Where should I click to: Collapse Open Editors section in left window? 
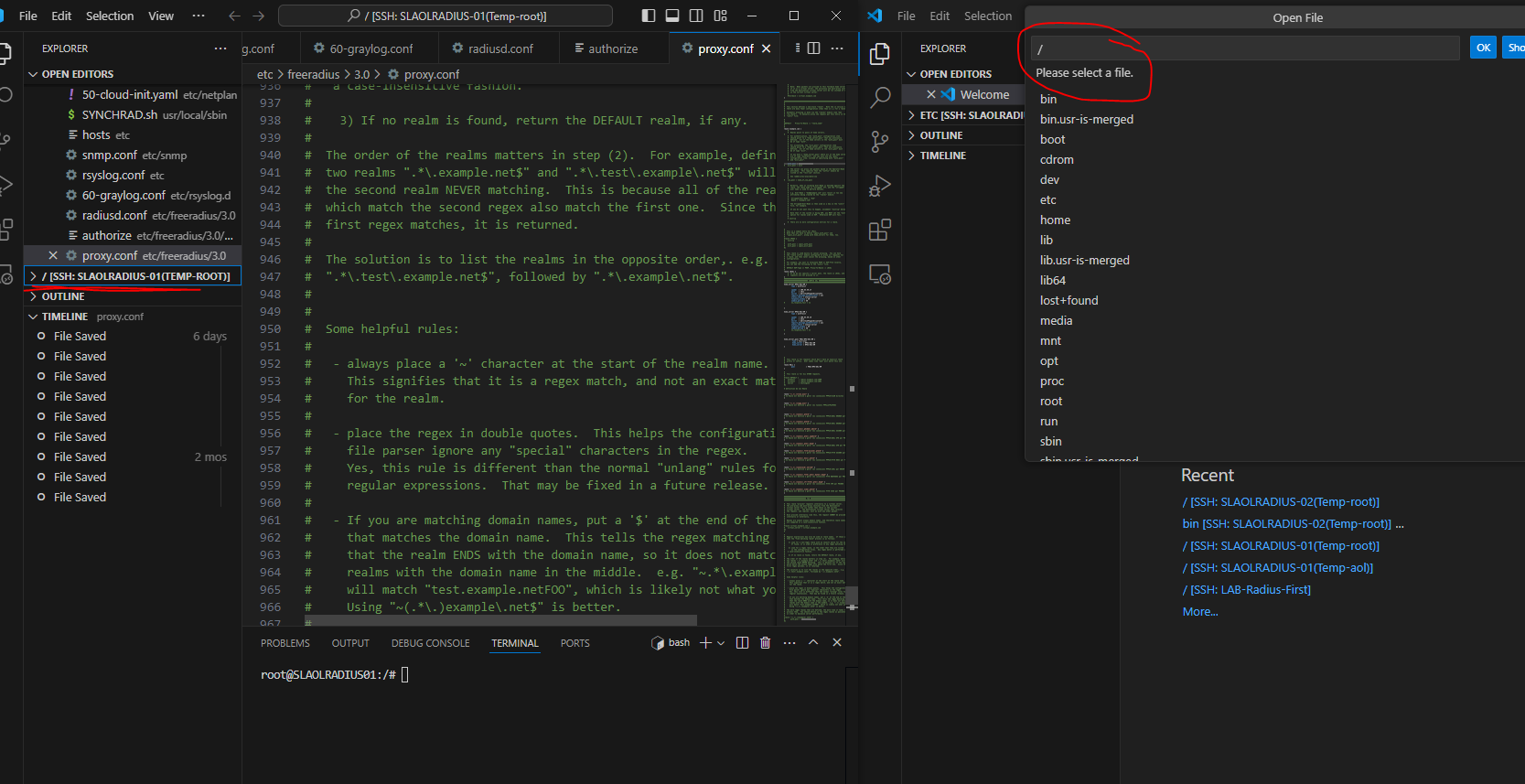click(133, 74)
